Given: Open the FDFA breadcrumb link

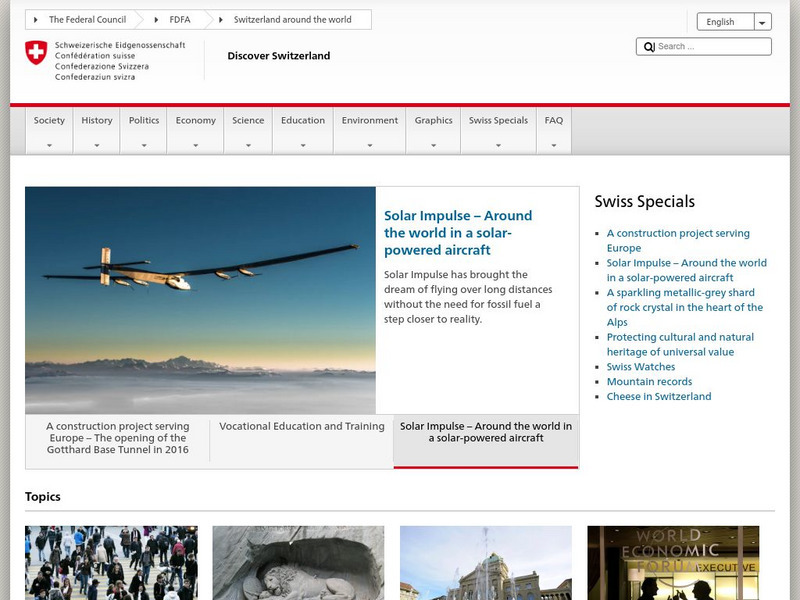Looking at the screenshot, I should pos(180,20).
